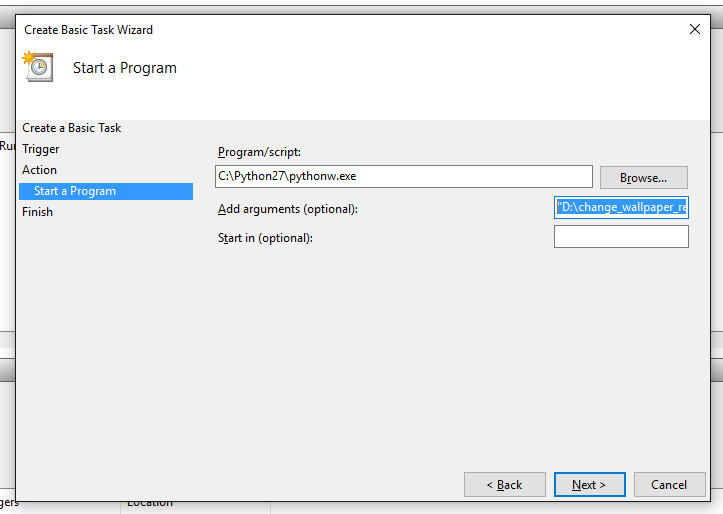This screenshot has width=723, height=514.
Task: Select the Action step in sidebar
Action: pyautogui.click(x=39, y=170)
